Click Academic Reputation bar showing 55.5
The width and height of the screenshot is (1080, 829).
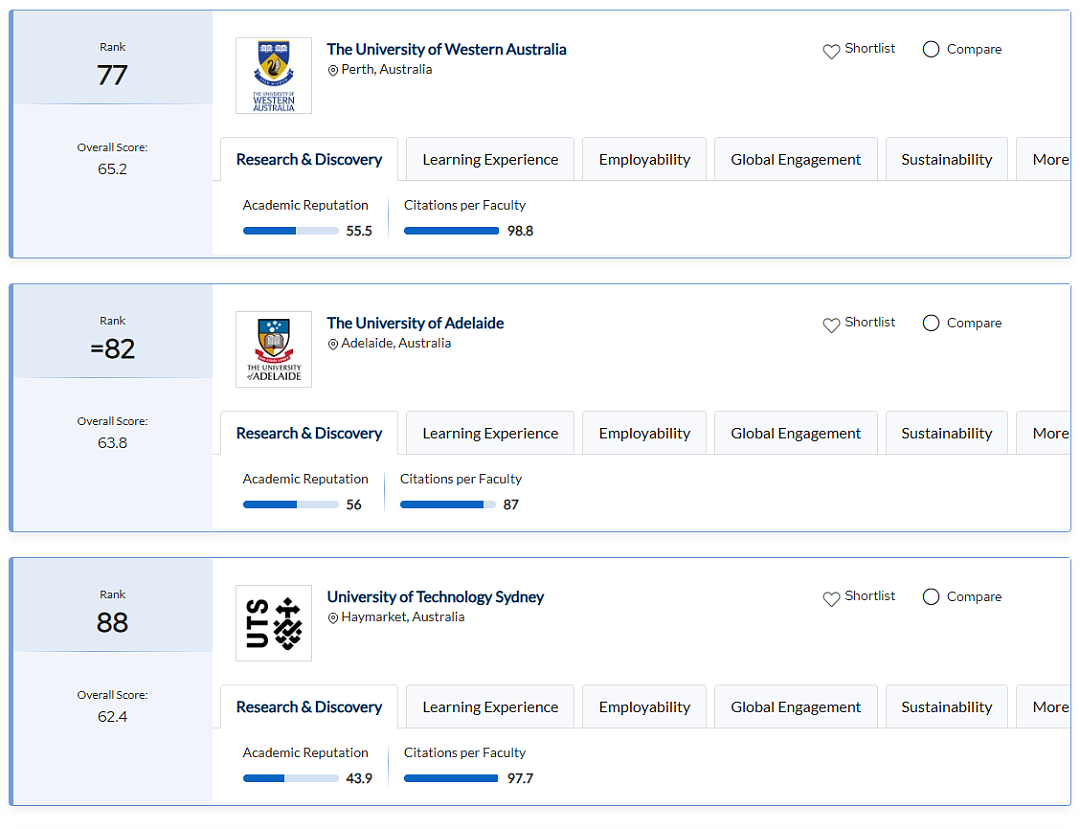coord(291,231)
